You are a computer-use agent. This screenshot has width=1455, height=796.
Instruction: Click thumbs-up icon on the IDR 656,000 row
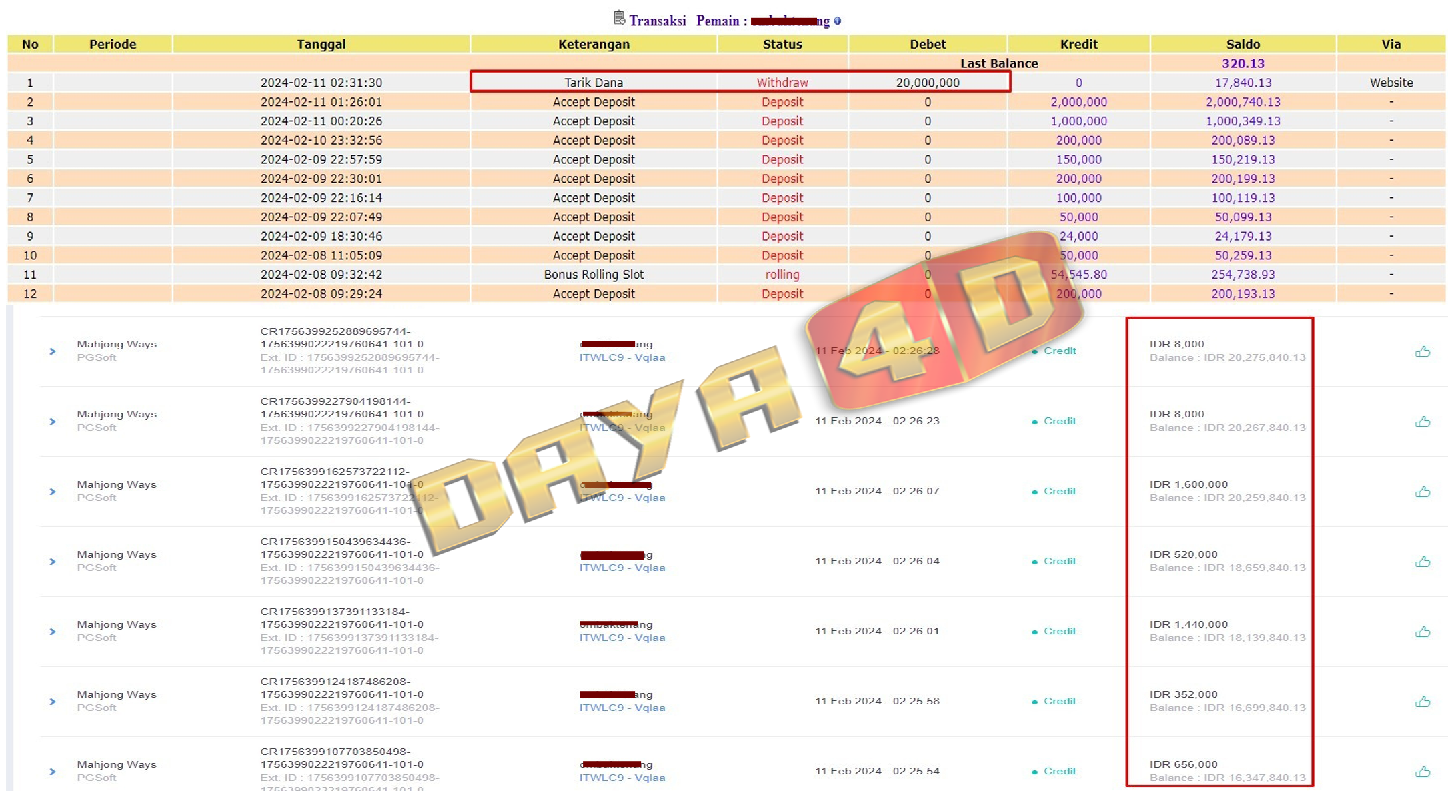[1422, 771]
